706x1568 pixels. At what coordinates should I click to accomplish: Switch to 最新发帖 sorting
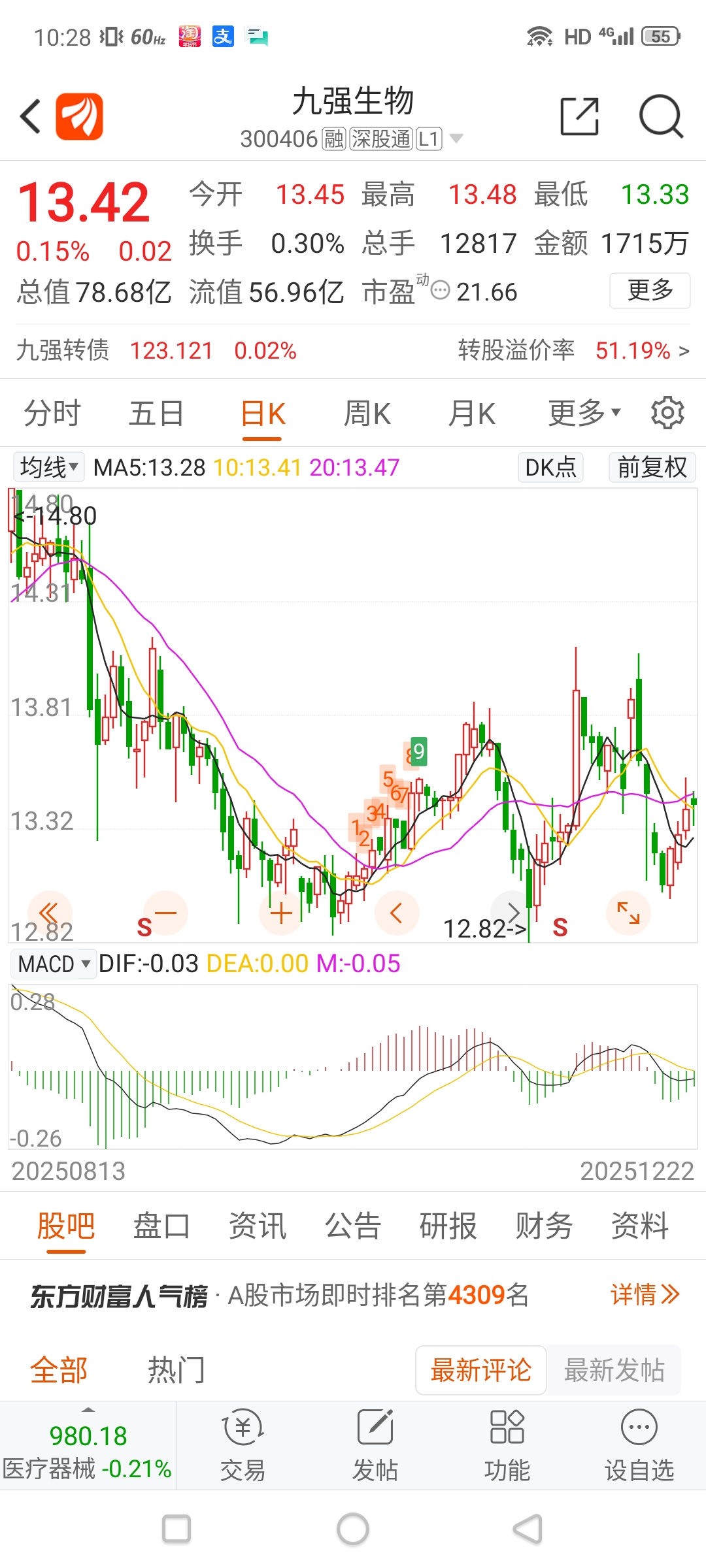click(x=614, y=1370)
